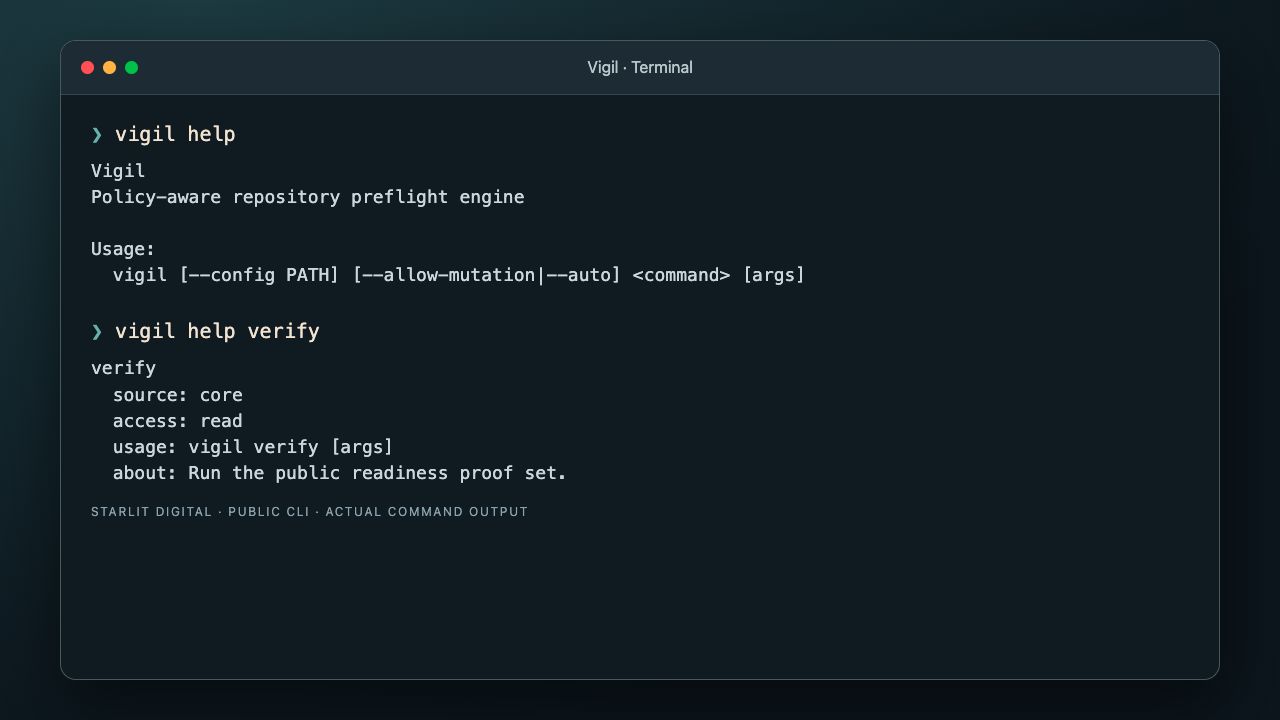The height and width of the screenshot is (720, 1280).
Task: Select the "usage: vigil verify [args]" line
Action: 253,447
